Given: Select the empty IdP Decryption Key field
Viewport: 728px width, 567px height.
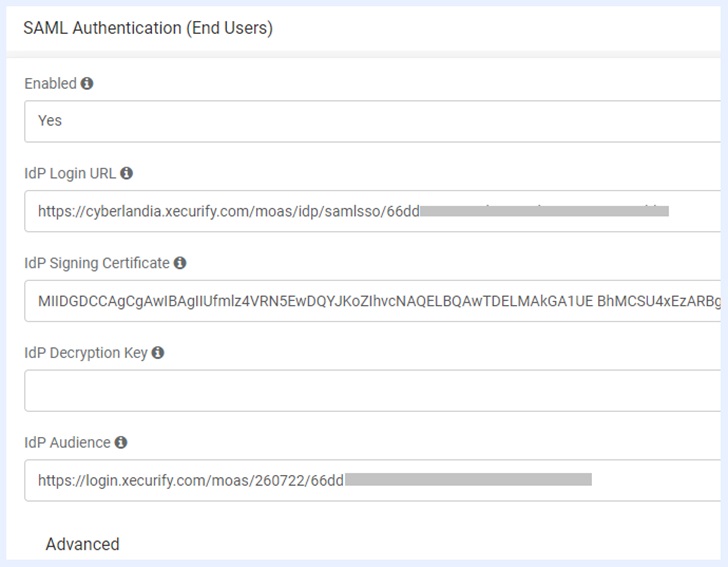Looking at the screenshot, I should pos(372,391).
